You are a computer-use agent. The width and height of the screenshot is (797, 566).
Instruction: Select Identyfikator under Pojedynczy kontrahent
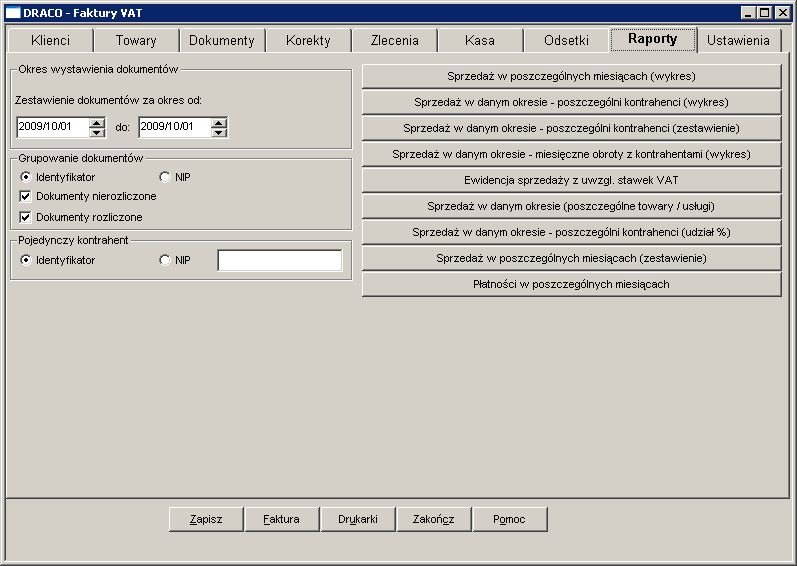(57, 260)
